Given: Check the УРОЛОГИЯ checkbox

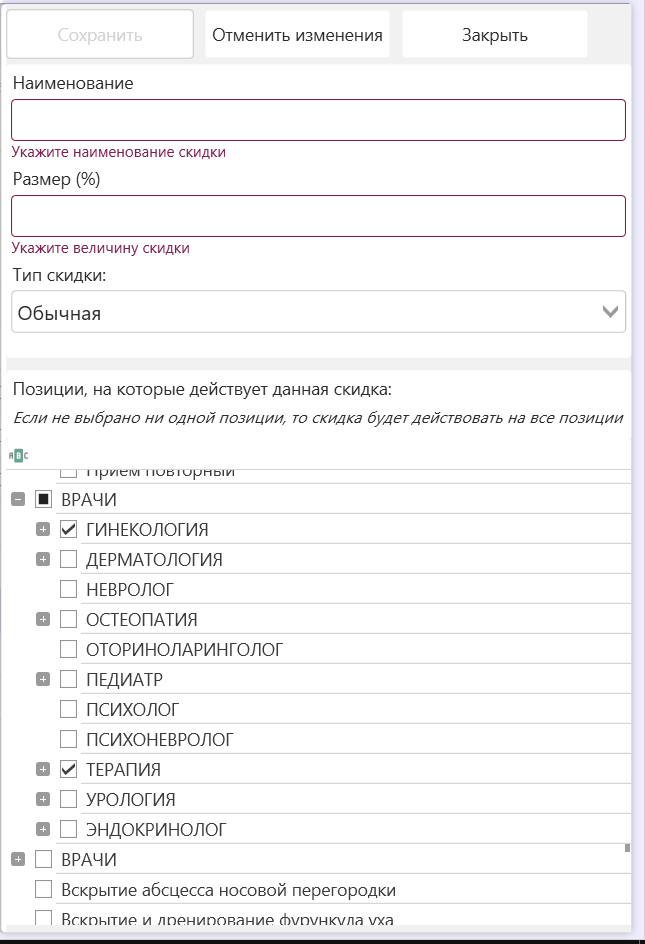Looking at the screenshot, I should pyautogui.click(x=69, y=799).
